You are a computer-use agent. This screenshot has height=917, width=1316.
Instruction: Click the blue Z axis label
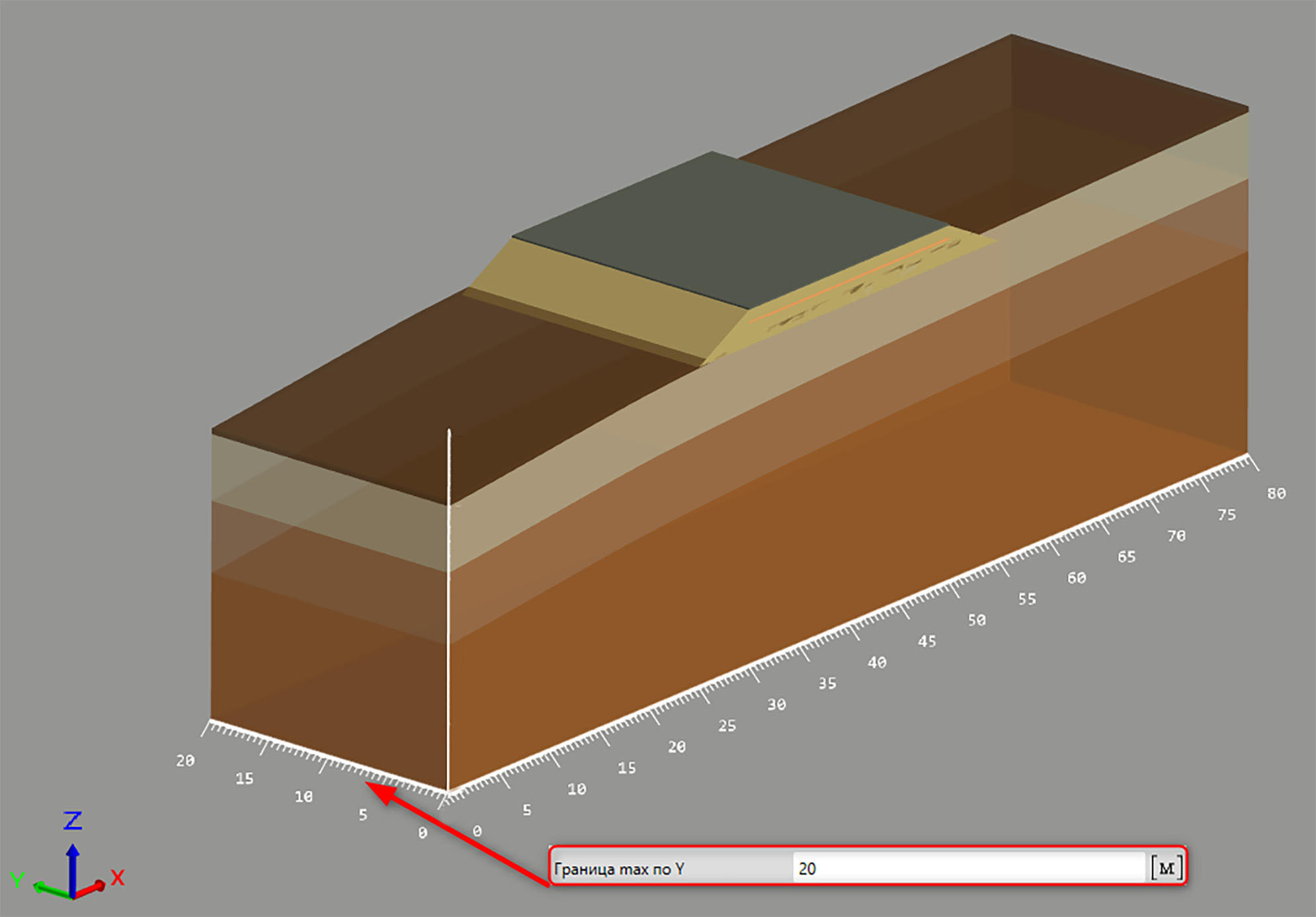click(x=73, y=821)
